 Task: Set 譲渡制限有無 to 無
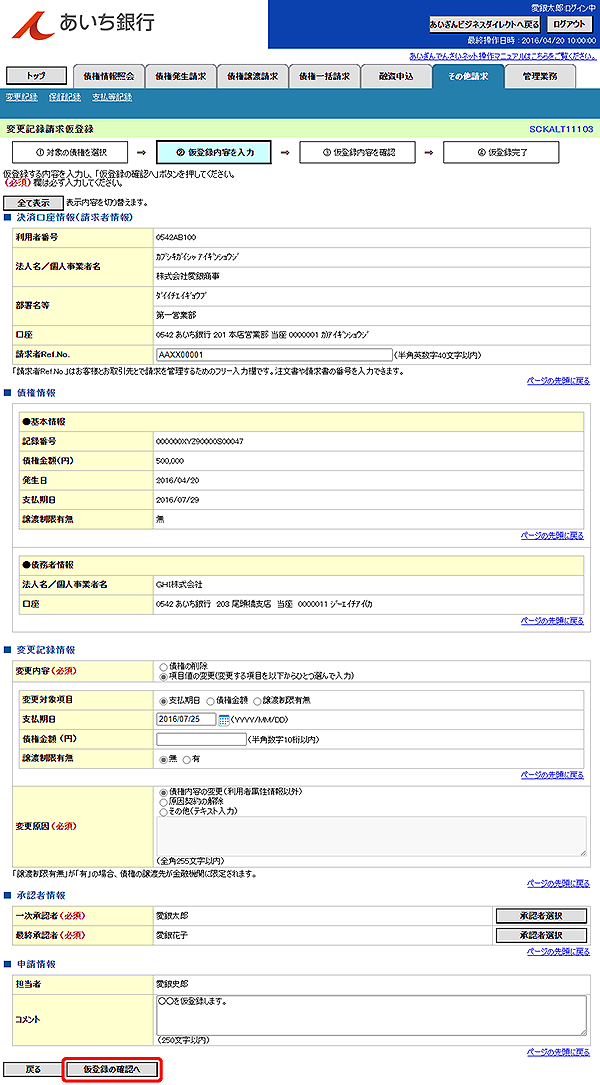(x=164, y=759)
